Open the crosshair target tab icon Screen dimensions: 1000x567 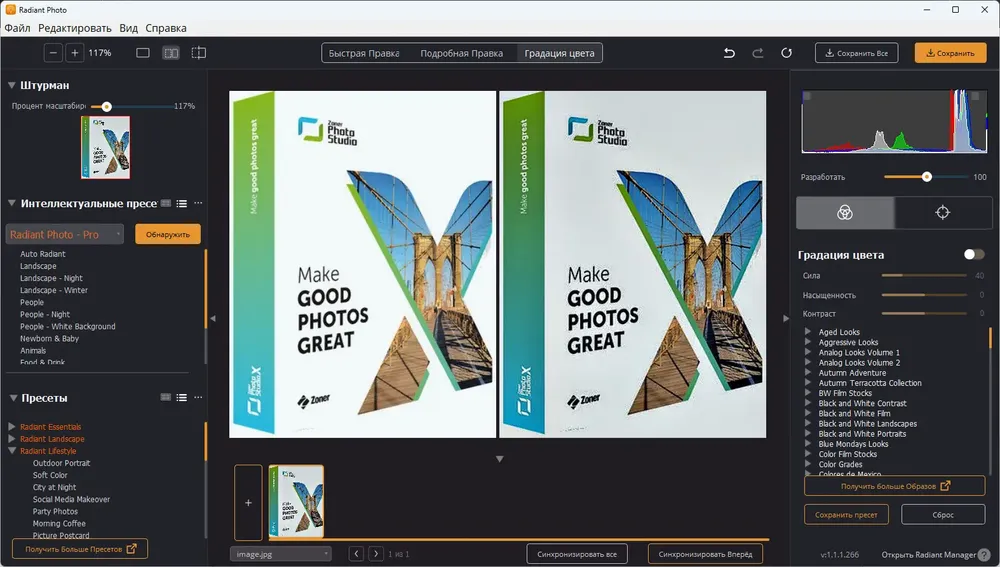(943, 212)
